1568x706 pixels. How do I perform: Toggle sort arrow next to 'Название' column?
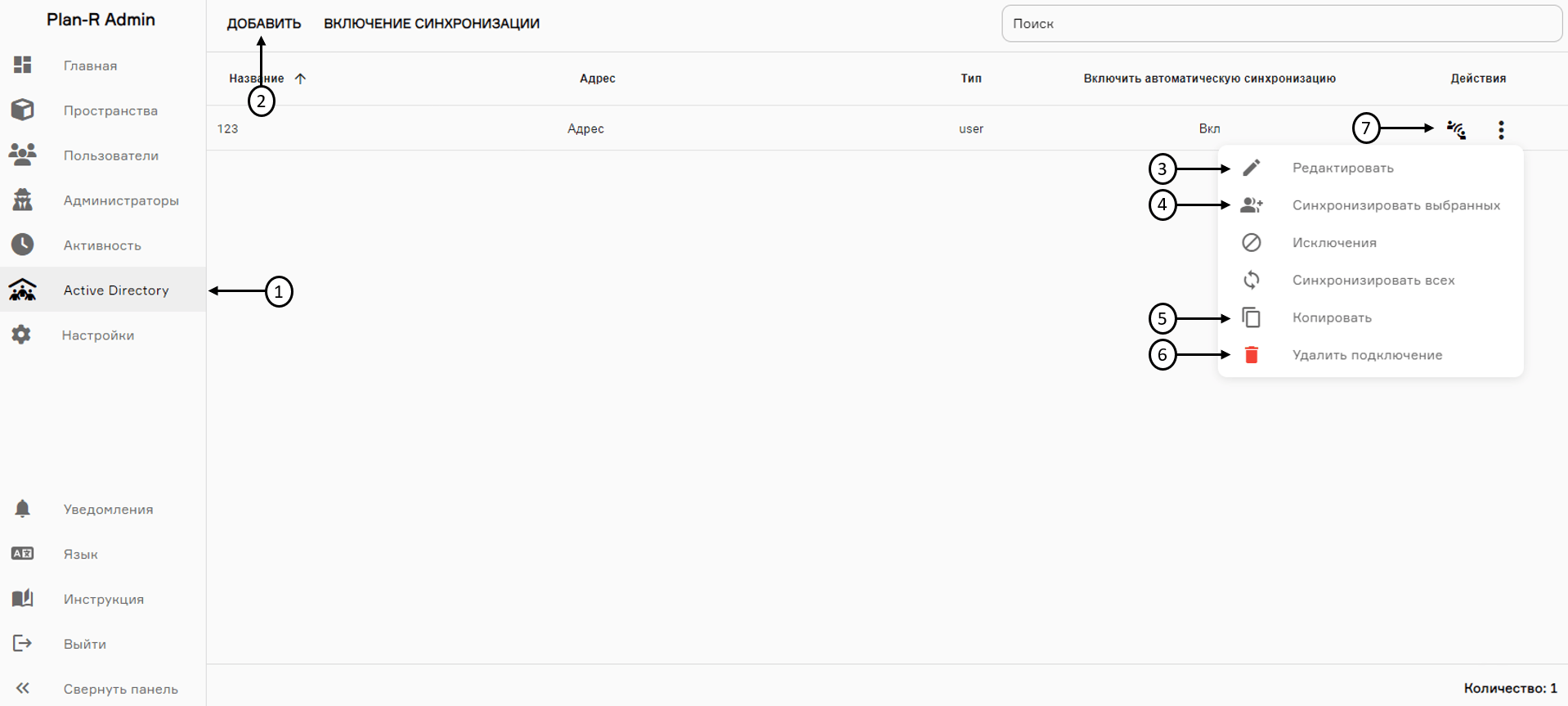[x=300, y=79]
